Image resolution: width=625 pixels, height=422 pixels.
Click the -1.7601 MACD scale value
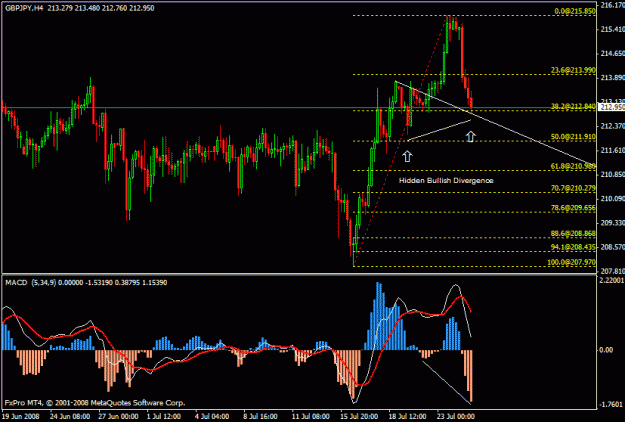[x=612, y=404]
